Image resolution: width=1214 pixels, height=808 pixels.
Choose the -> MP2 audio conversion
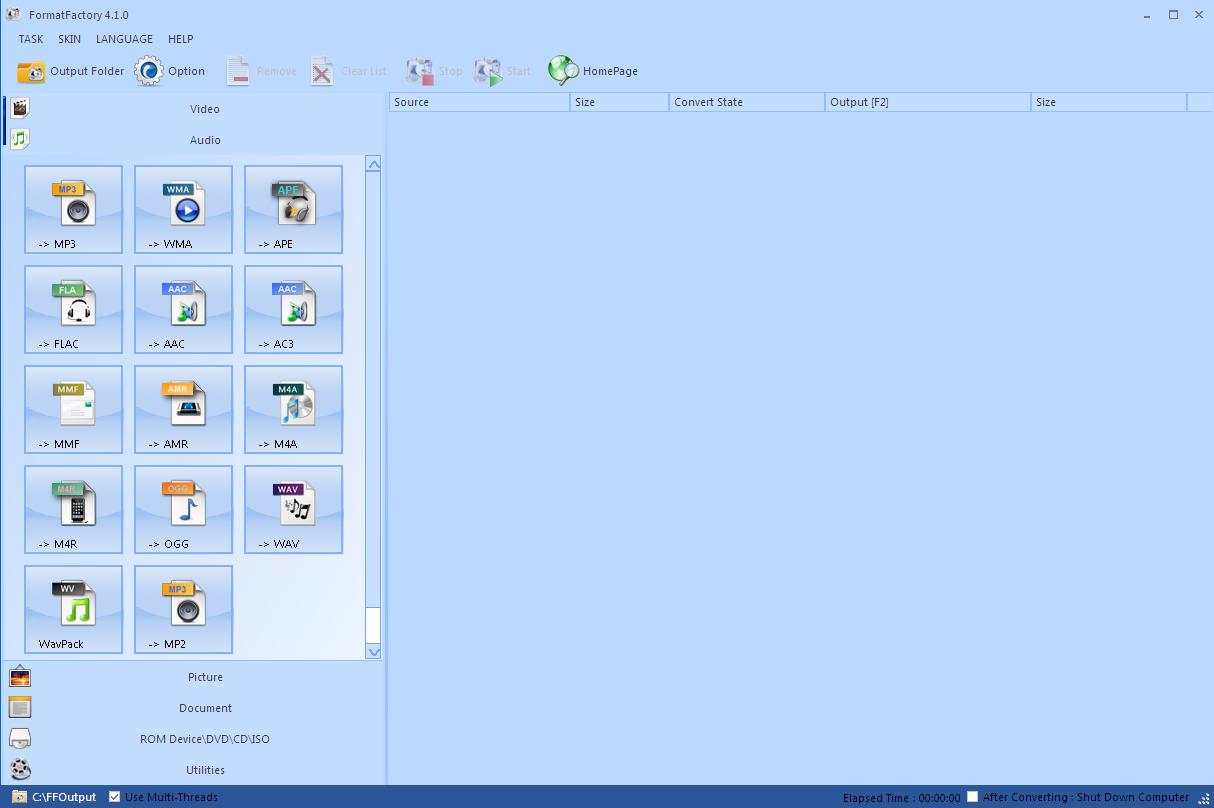point(184,610)
